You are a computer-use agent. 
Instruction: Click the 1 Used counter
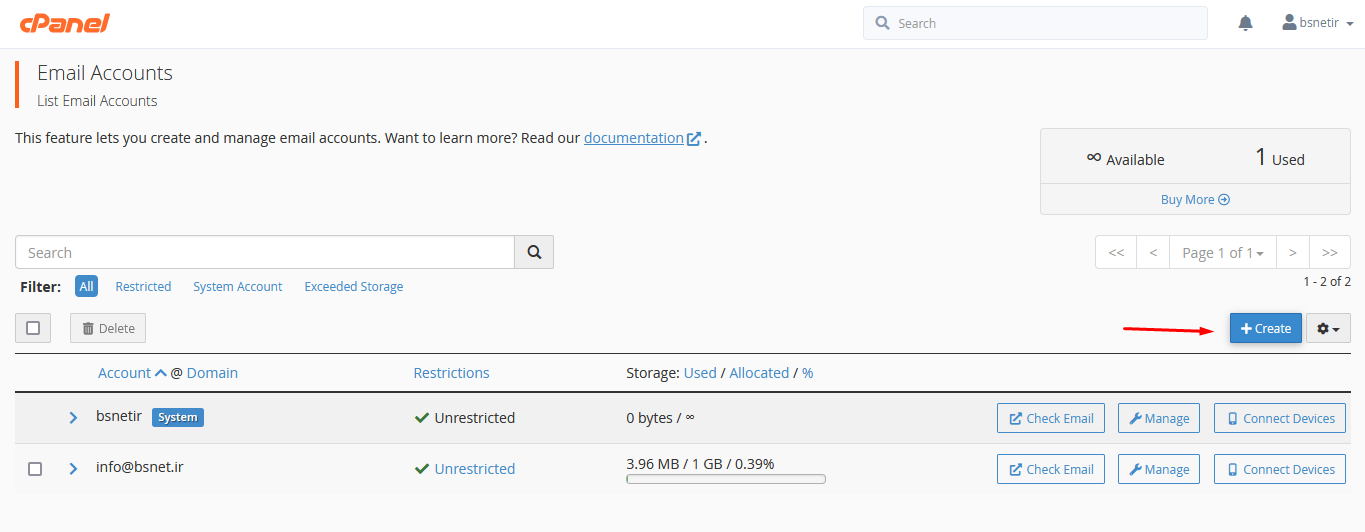(1280, 157)
